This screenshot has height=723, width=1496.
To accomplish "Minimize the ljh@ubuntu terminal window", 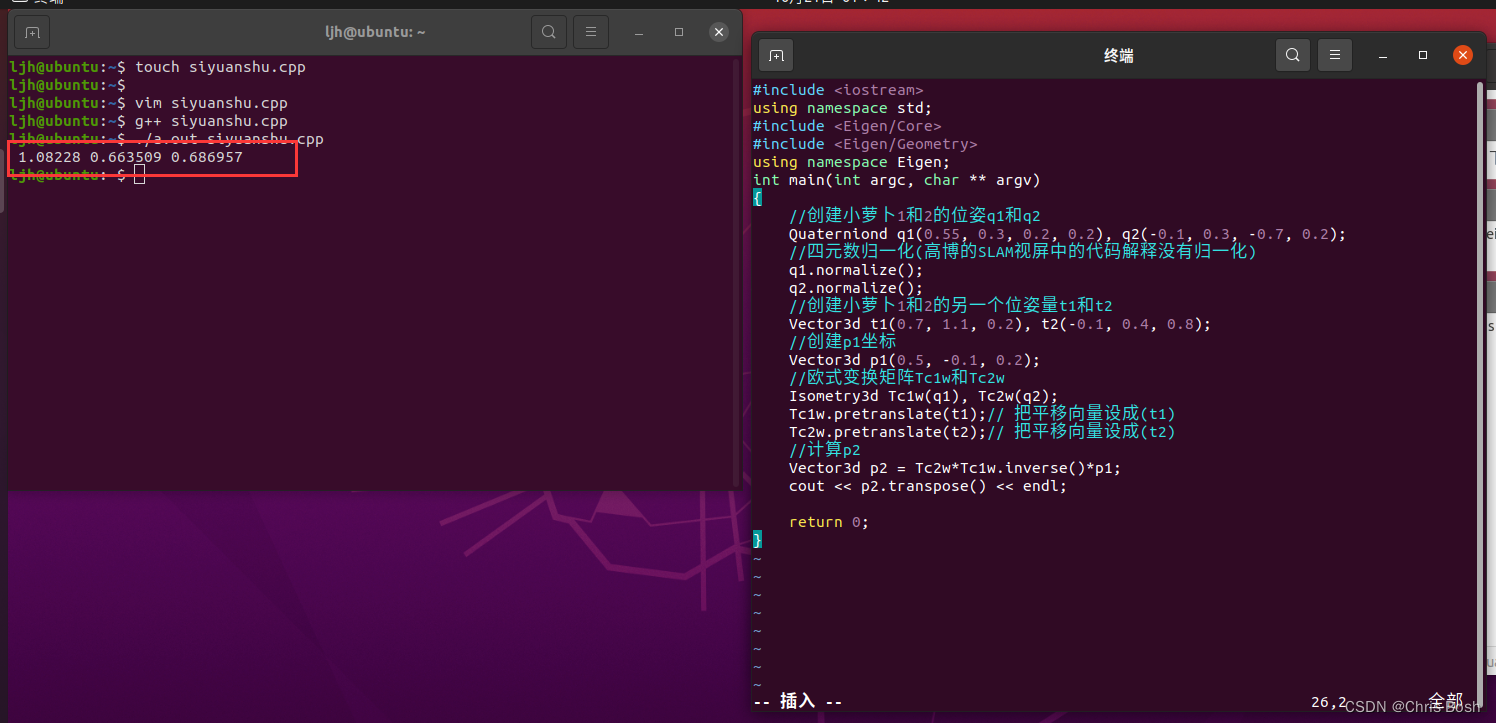I will point(639,32).
